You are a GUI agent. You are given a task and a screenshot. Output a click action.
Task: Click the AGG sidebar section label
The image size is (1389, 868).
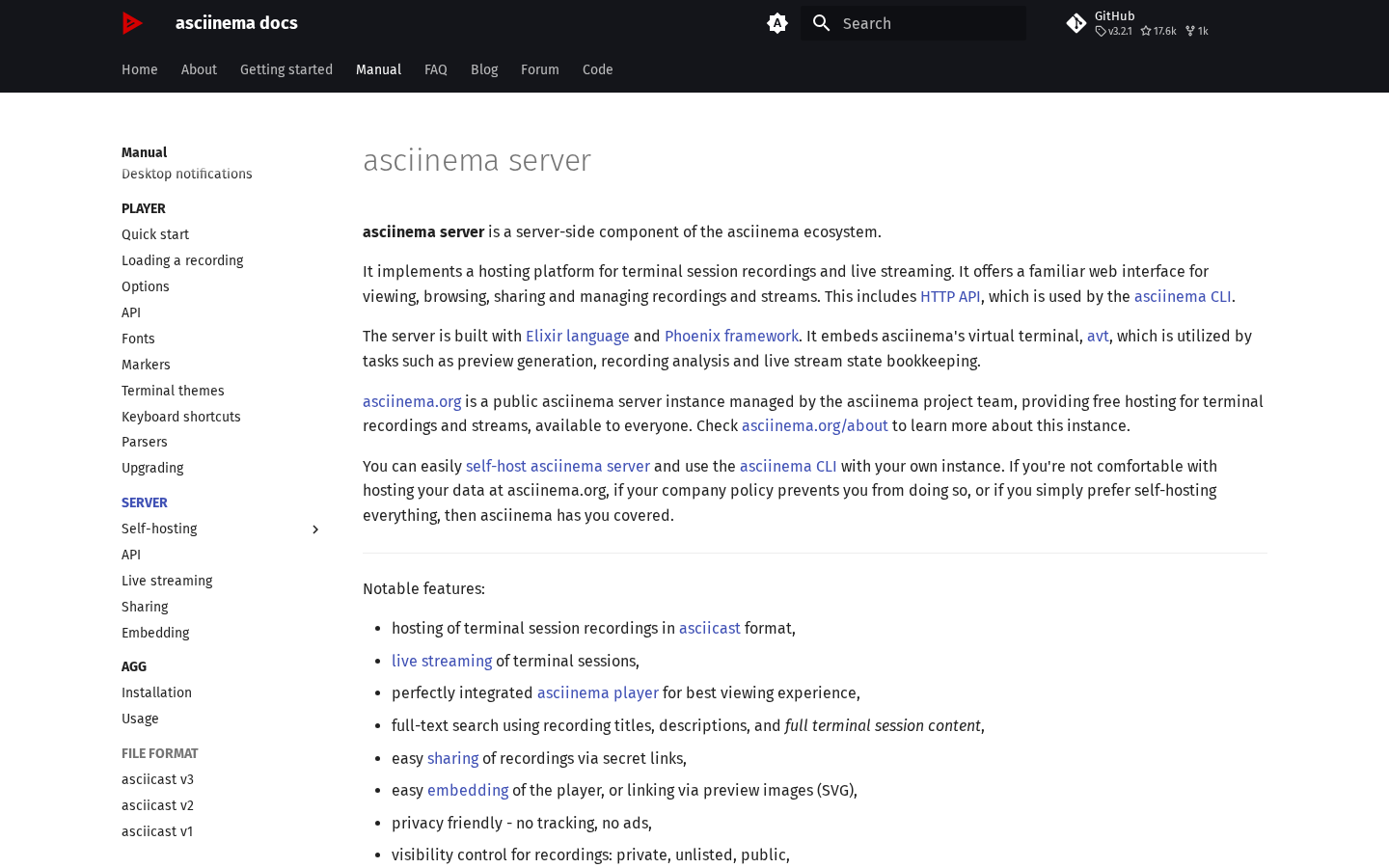[x=134, y=666]
